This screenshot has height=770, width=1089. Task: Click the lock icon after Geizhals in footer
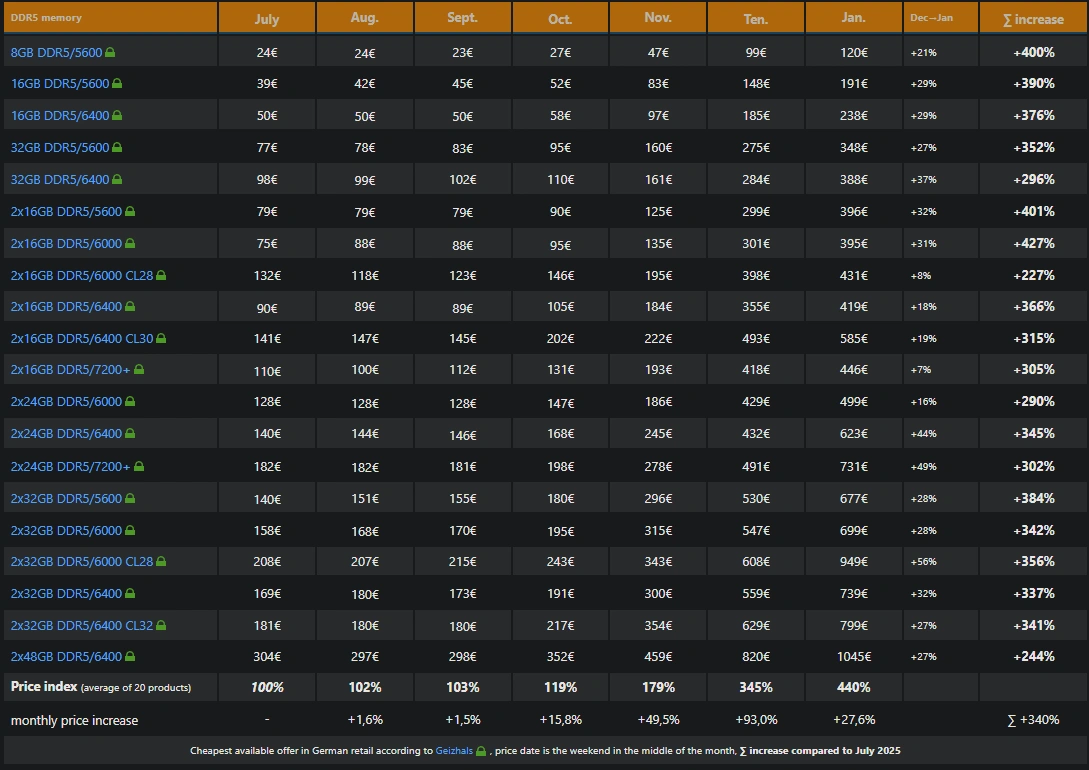pyautogui.click(x=481, y=751)
